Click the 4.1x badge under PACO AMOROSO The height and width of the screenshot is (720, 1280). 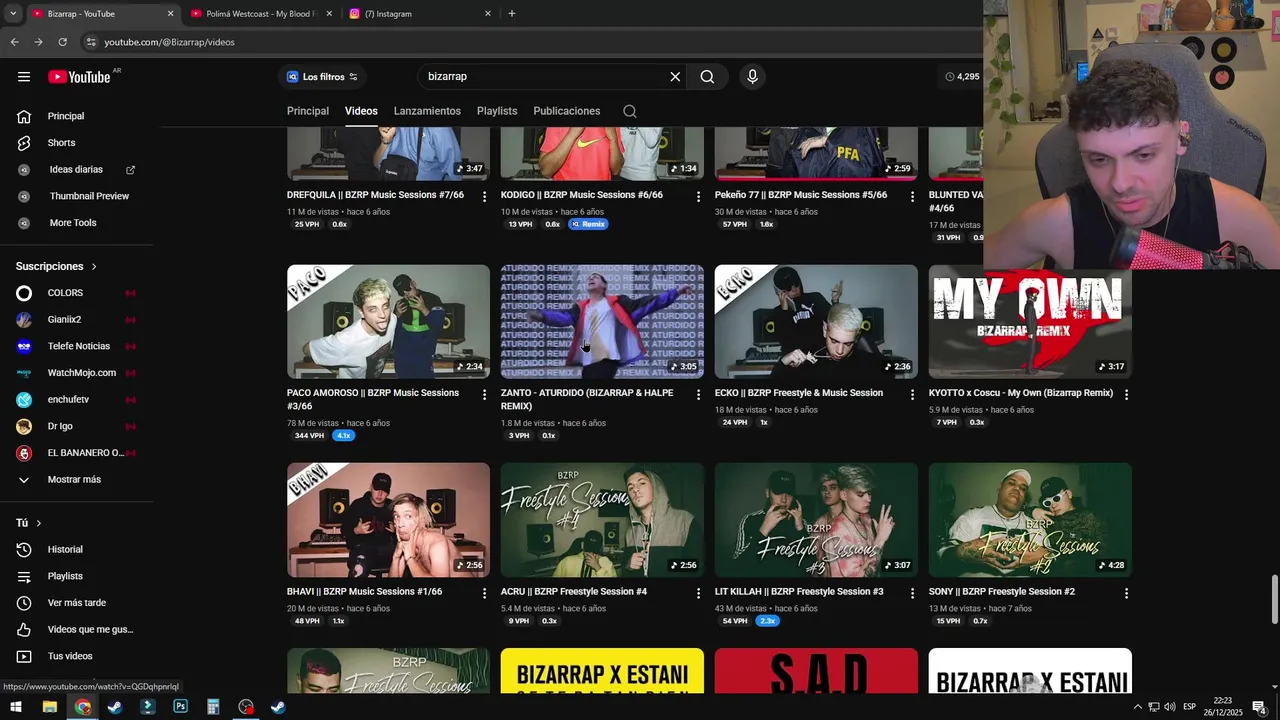coord(344,436)
